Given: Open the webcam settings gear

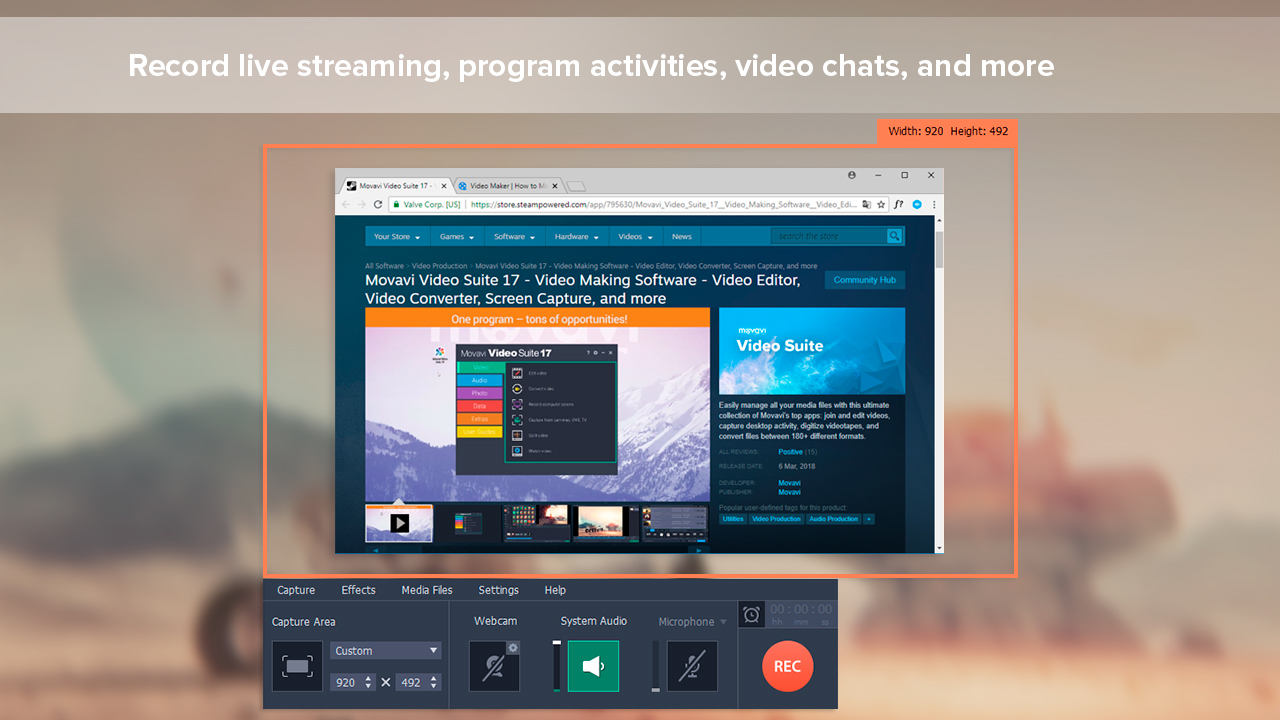Looking at the screenshot, I should (x=513, y=647).
